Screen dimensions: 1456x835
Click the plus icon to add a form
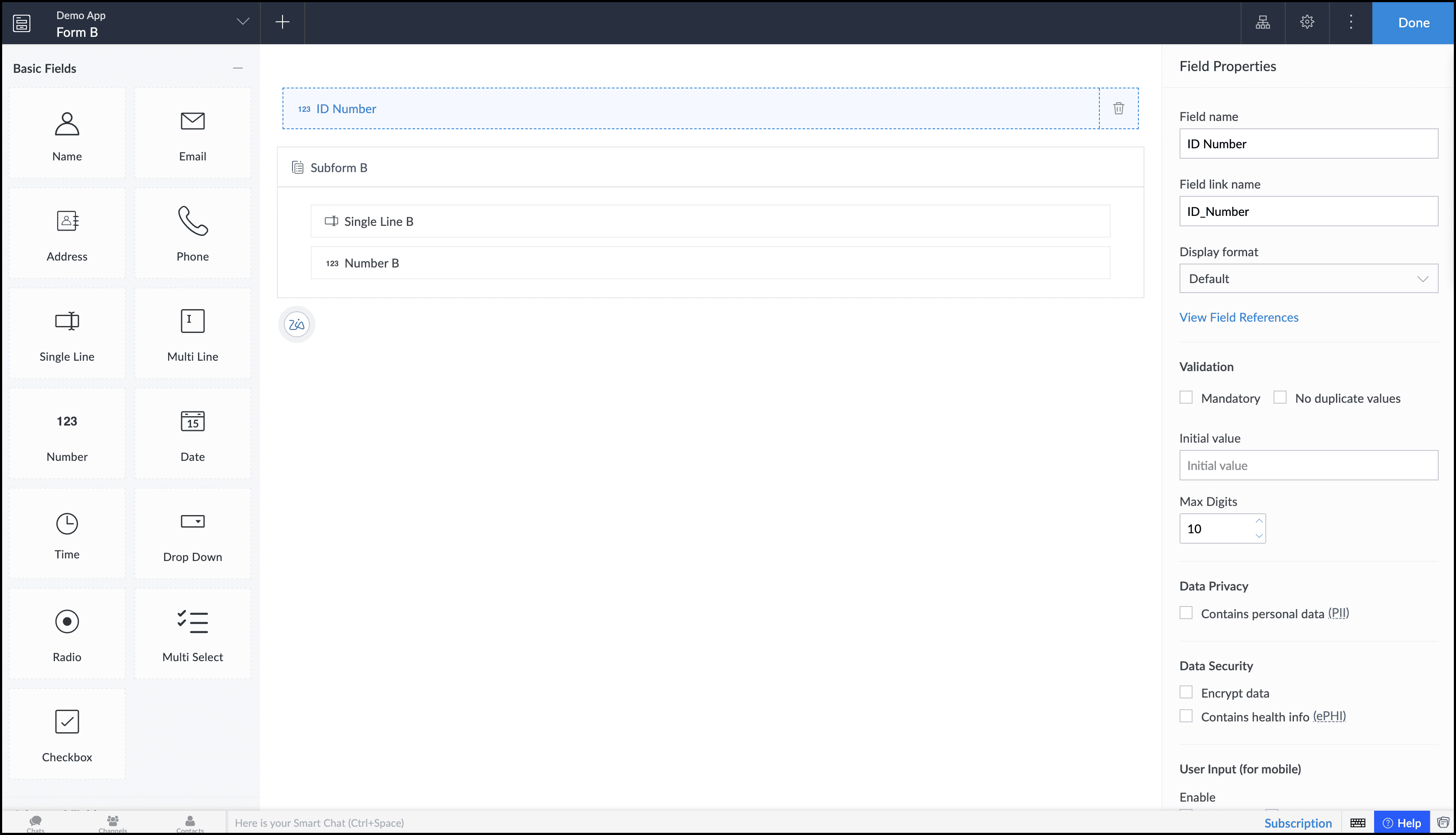pos(282,23)
